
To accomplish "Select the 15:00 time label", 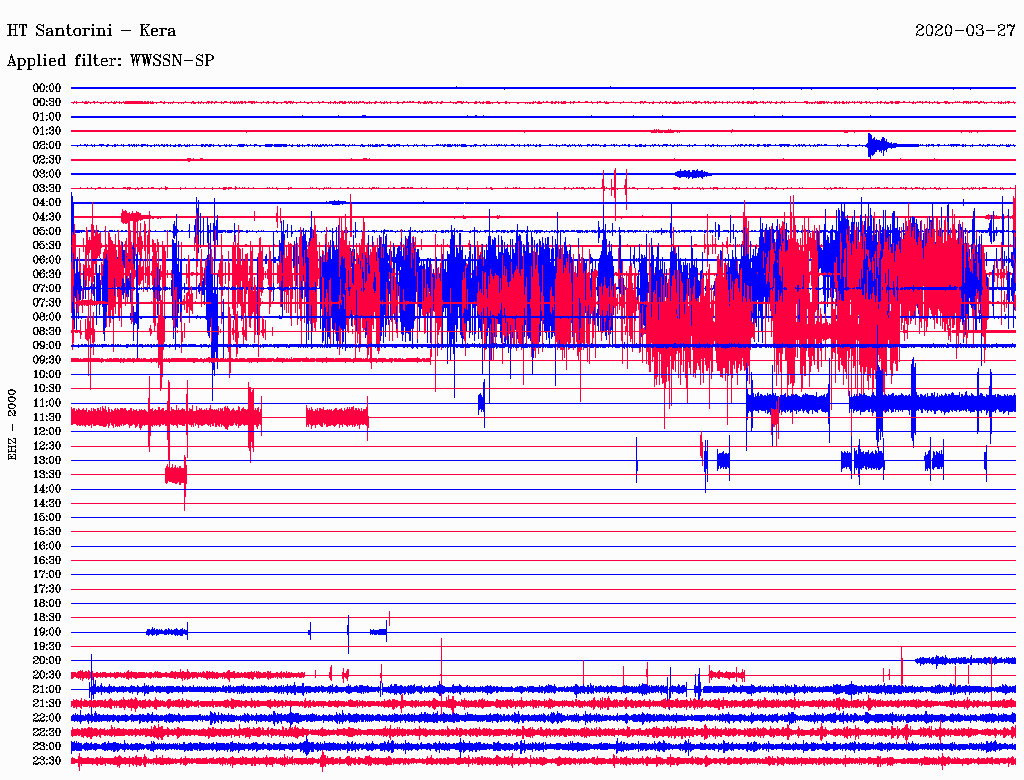I will (47, 518).
